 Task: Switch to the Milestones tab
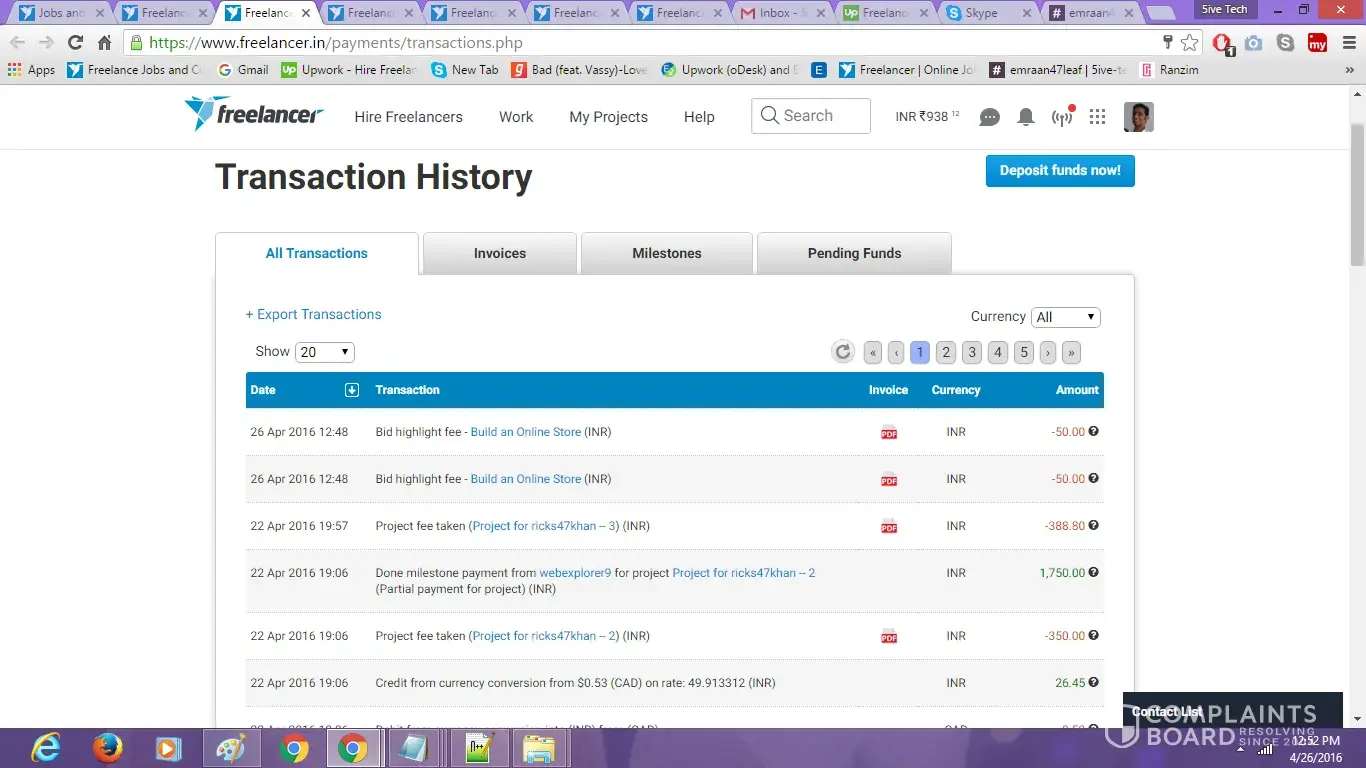(666, 254)
